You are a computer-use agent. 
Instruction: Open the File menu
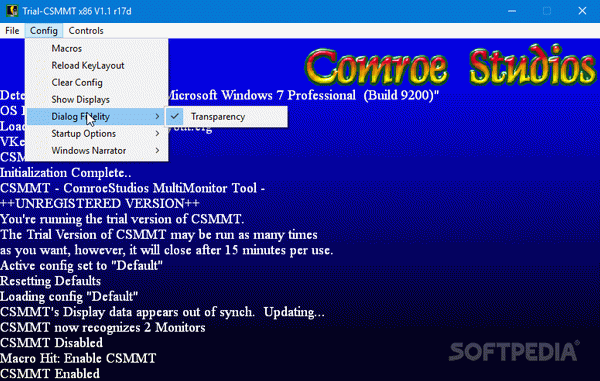(x=12, y=31)
